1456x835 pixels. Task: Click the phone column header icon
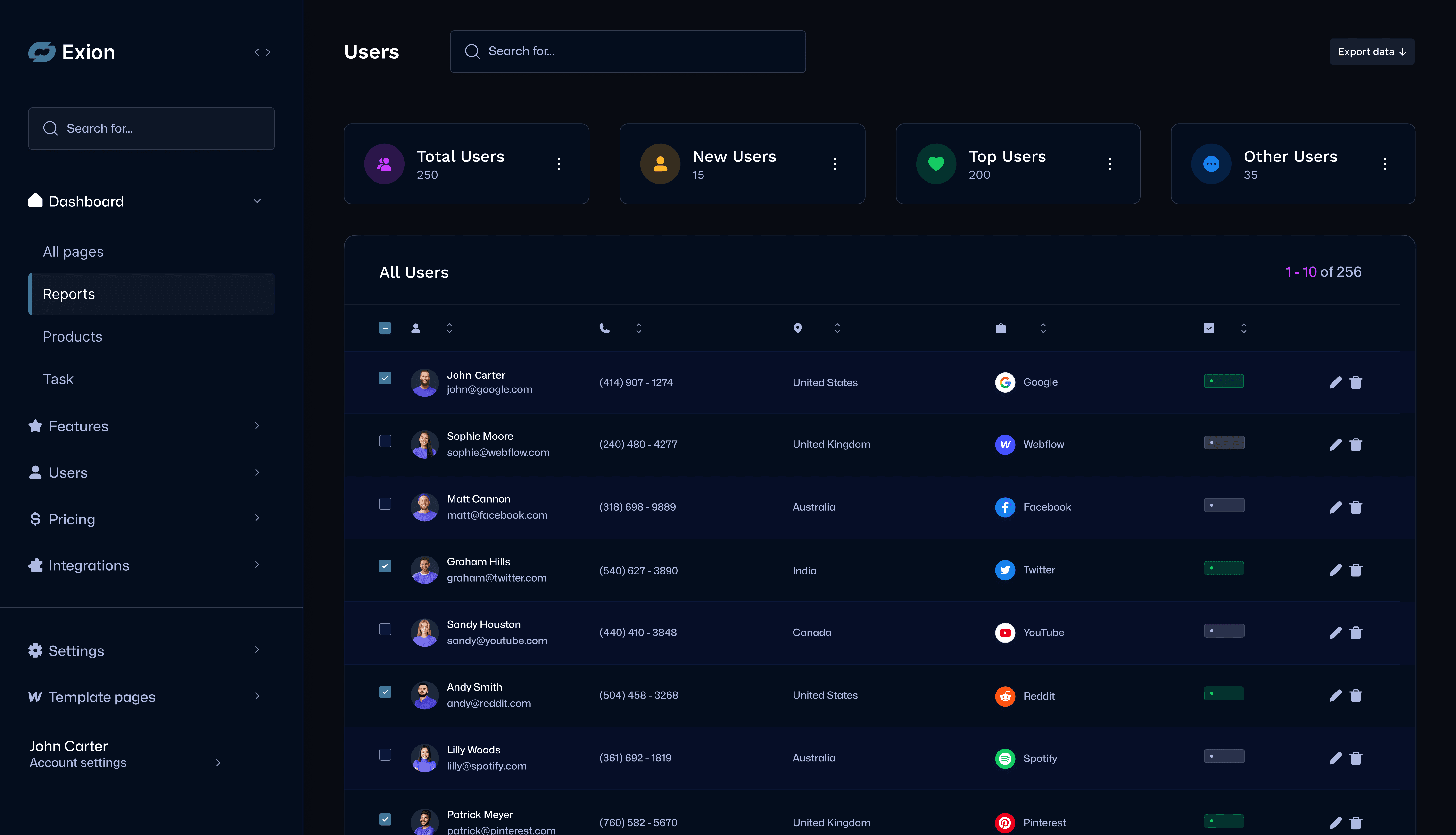604,329
